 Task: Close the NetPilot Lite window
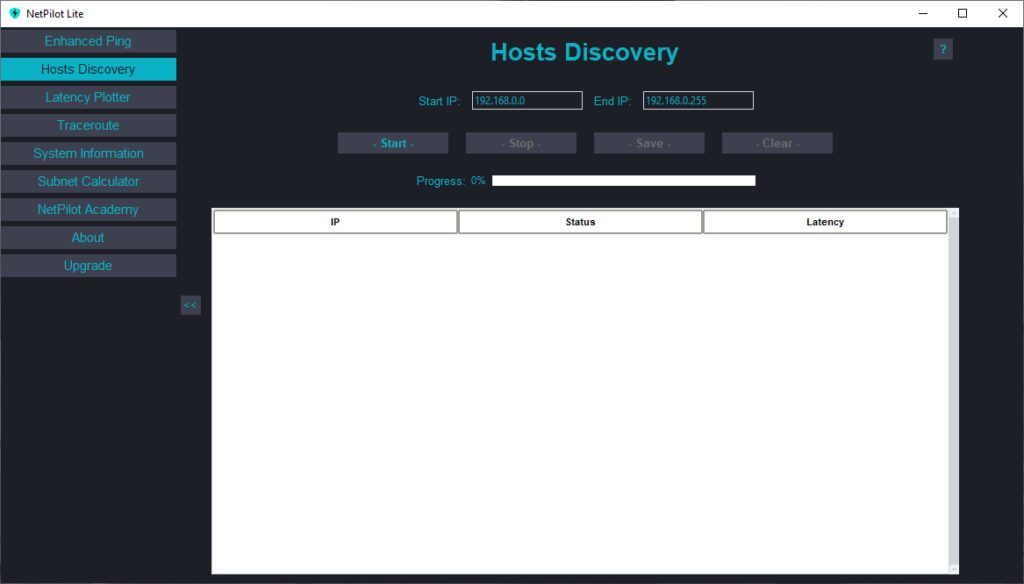(x=1003, y=13)
